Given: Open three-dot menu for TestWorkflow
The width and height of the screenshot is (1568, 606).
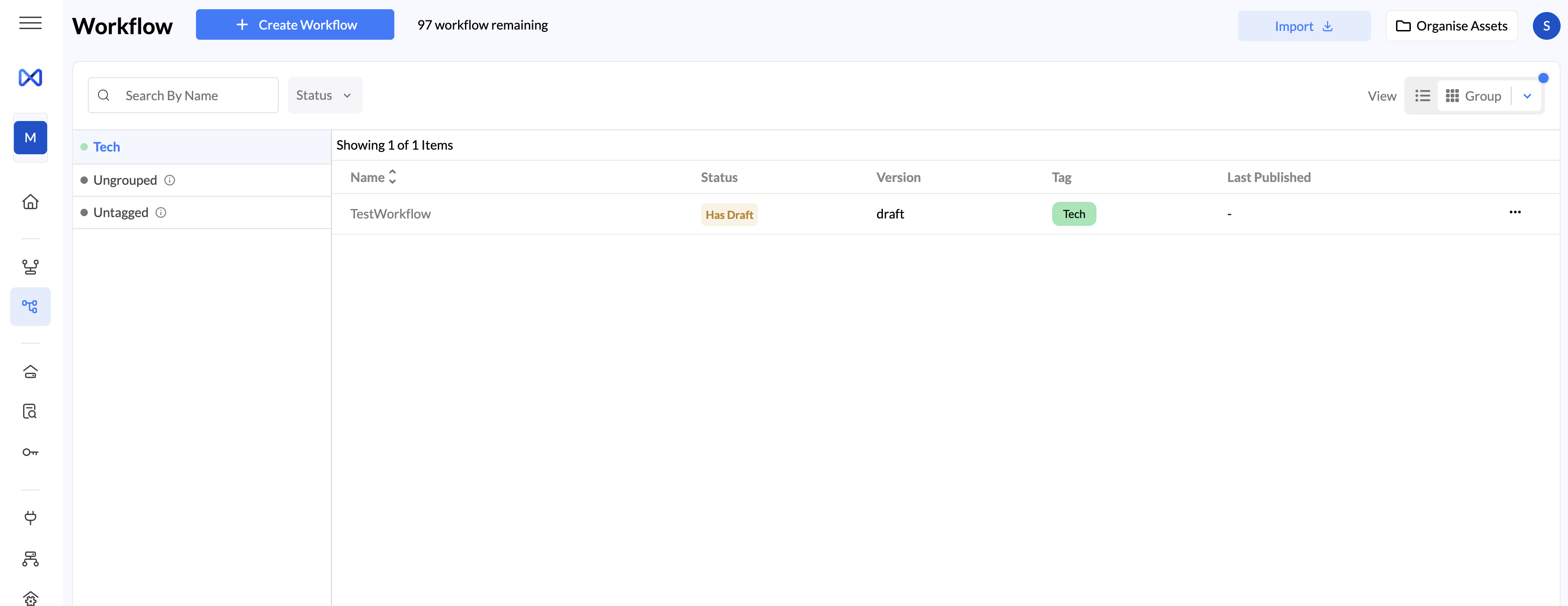Looking at the screenshot, I should click(1514, 212).
